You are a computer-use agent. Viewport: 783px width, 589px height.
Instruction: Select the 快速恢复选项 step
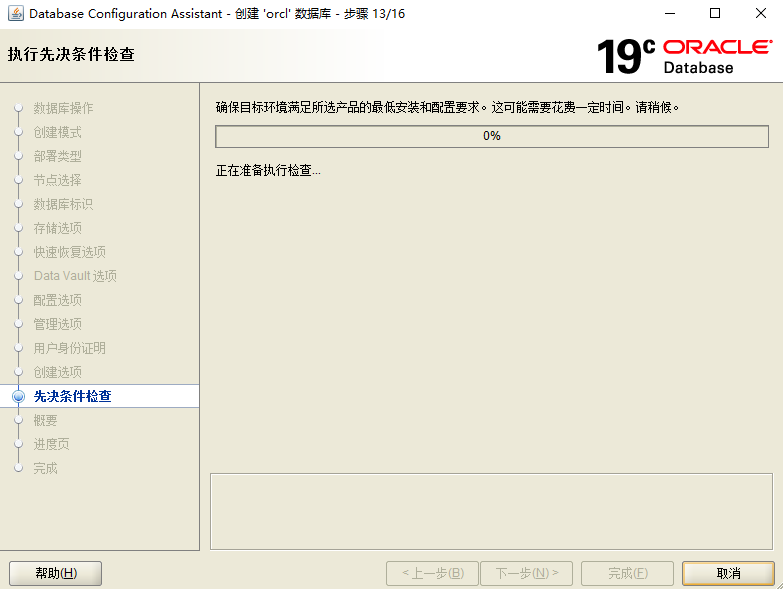pos(69,252)
